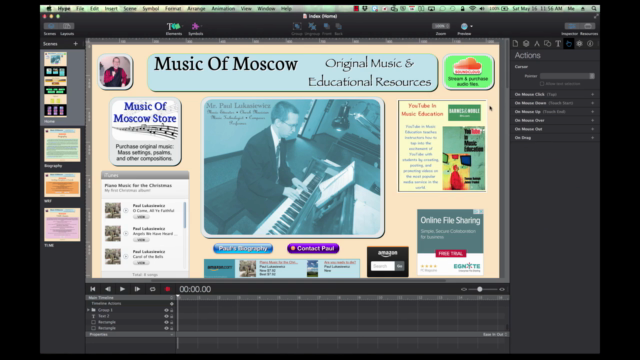Open the Scene menu

pyautogui.click(x=130, y=9)
